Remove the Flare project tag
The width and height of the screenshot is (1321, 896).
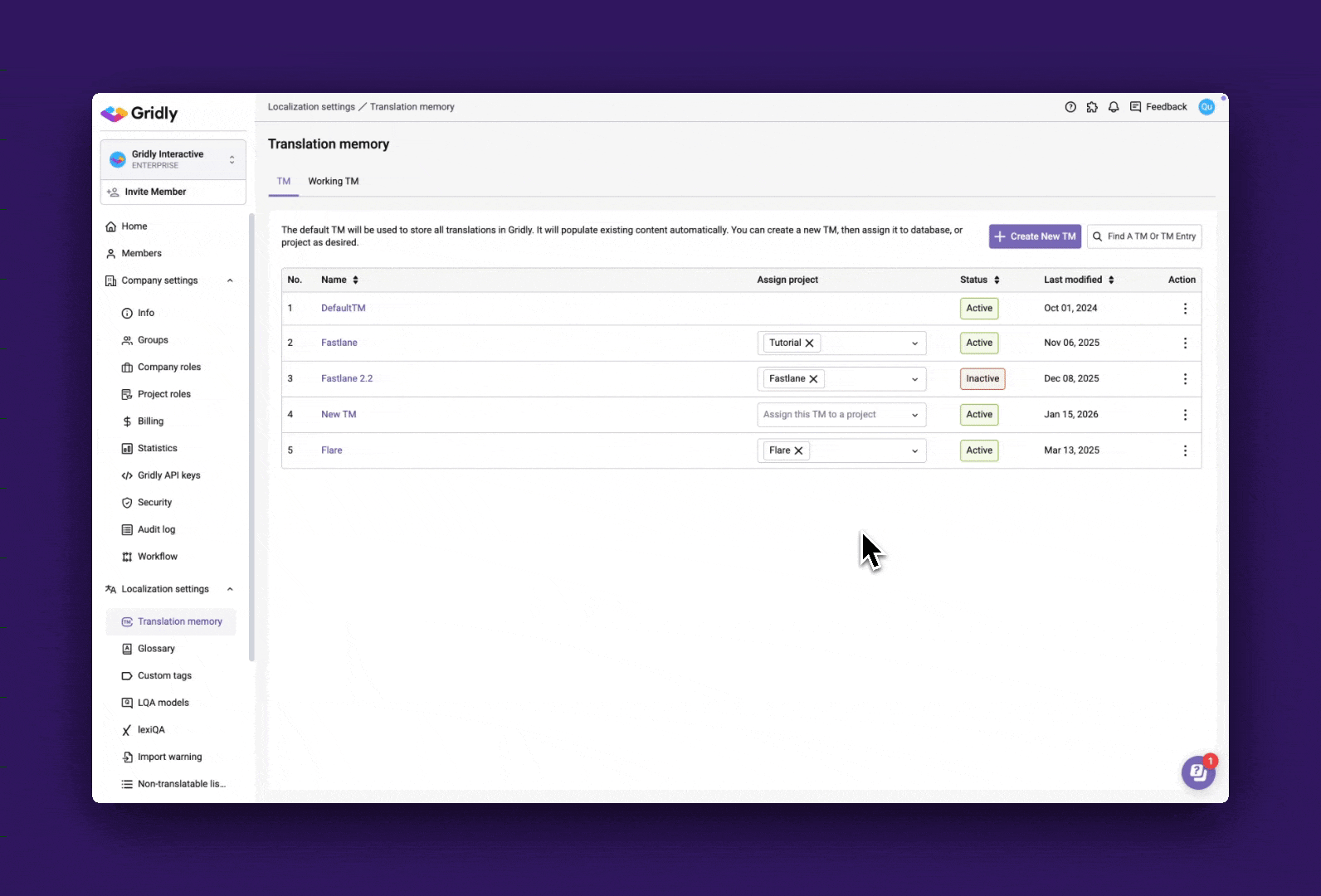(x=799, y=451)
